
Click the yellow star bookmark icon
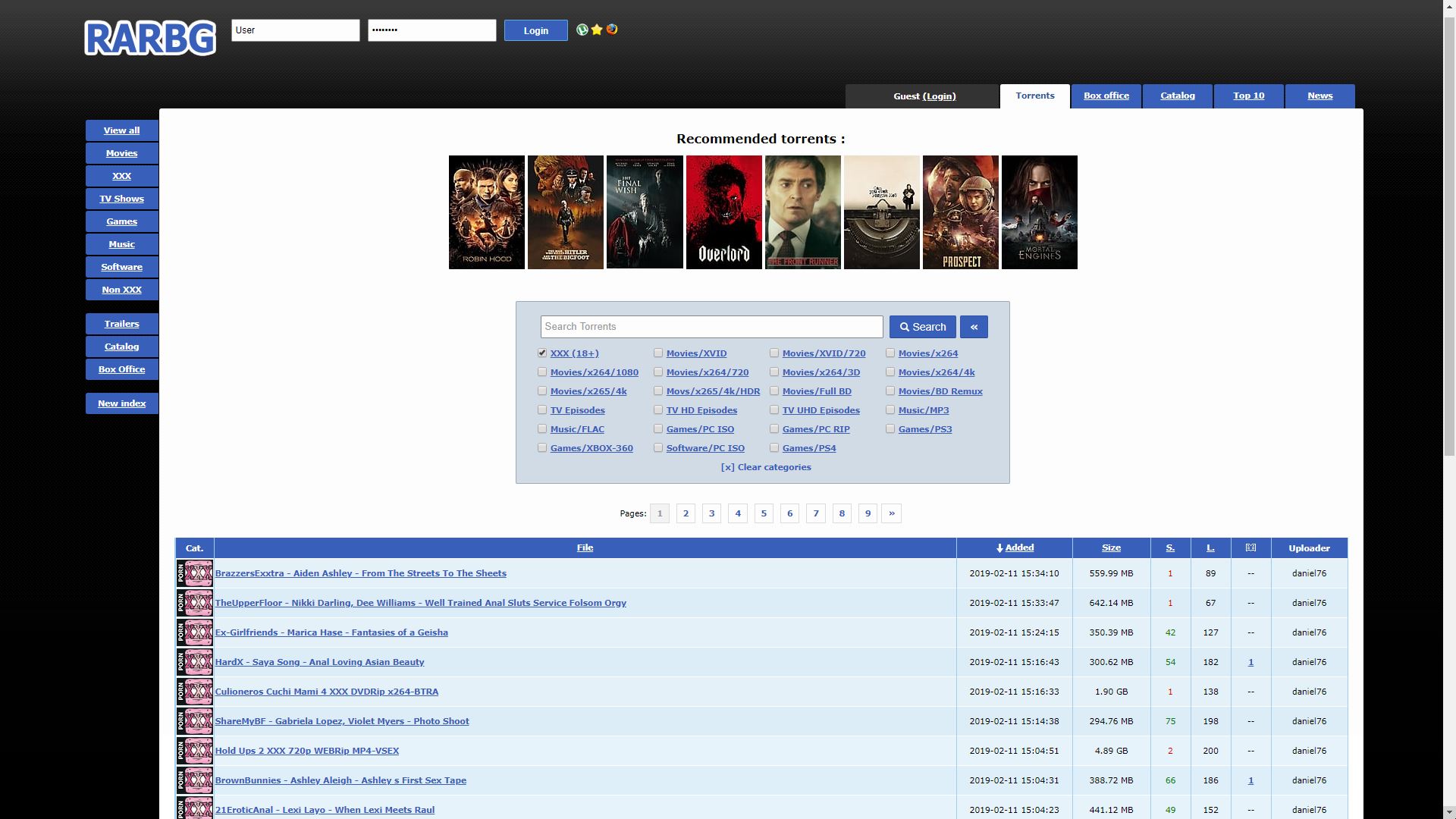pyautogui.click(x=597, y=30)
